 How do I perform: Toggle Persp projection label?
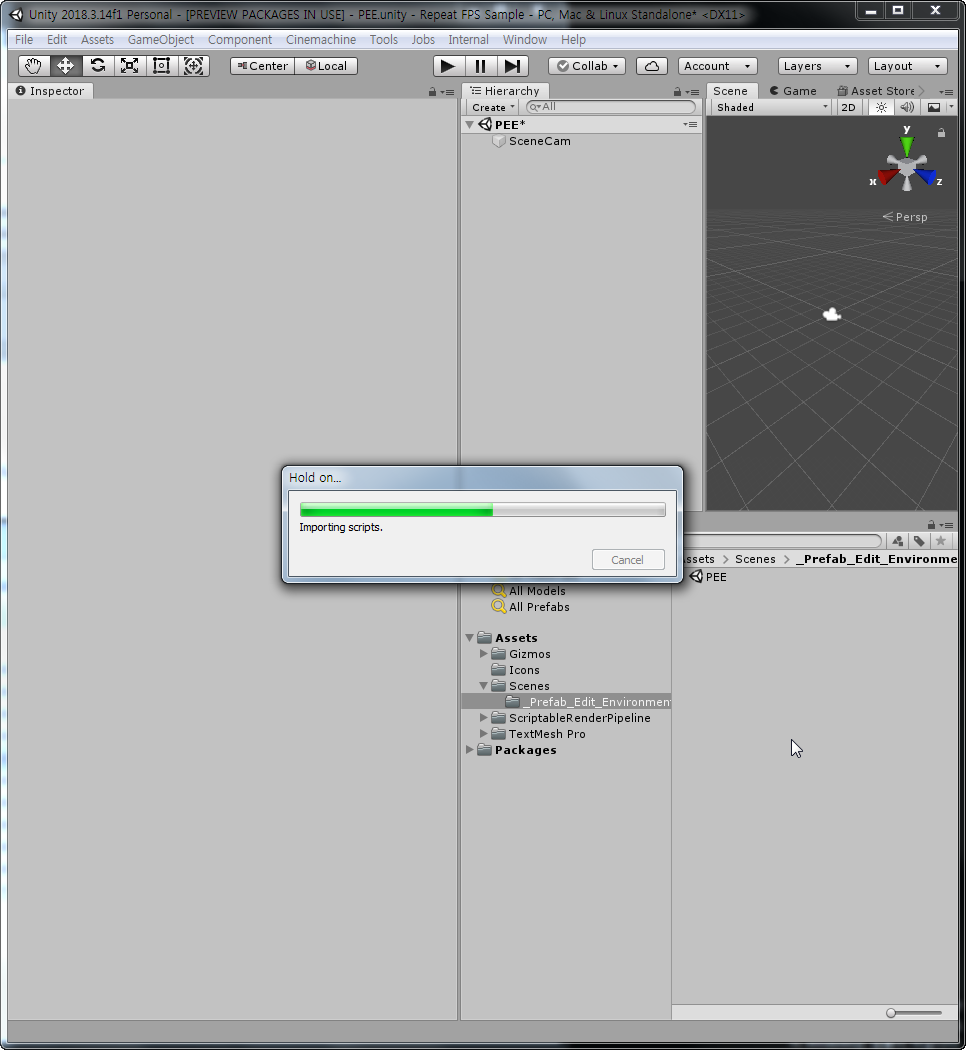click(x=904, y=217)
